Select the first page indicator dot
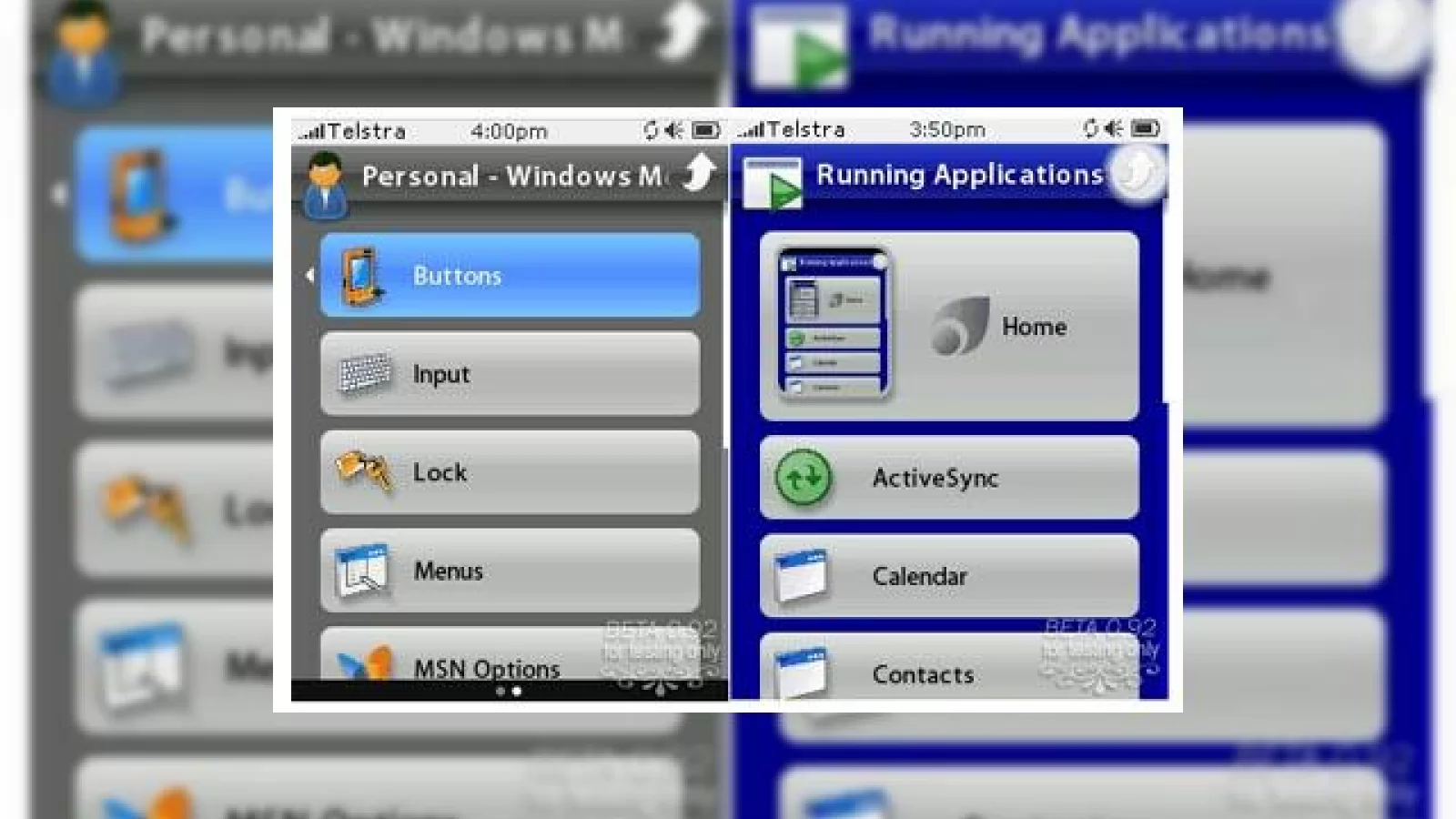Viewport: 1456px width, 819px height. 500,692
